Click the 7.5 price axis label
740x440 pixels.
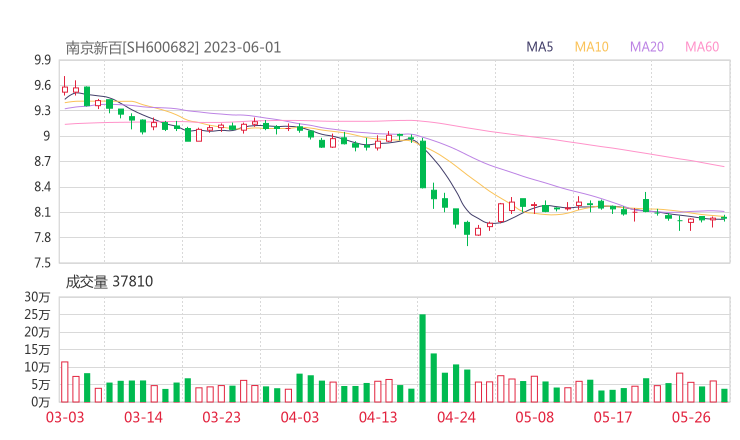coord(42,263)
